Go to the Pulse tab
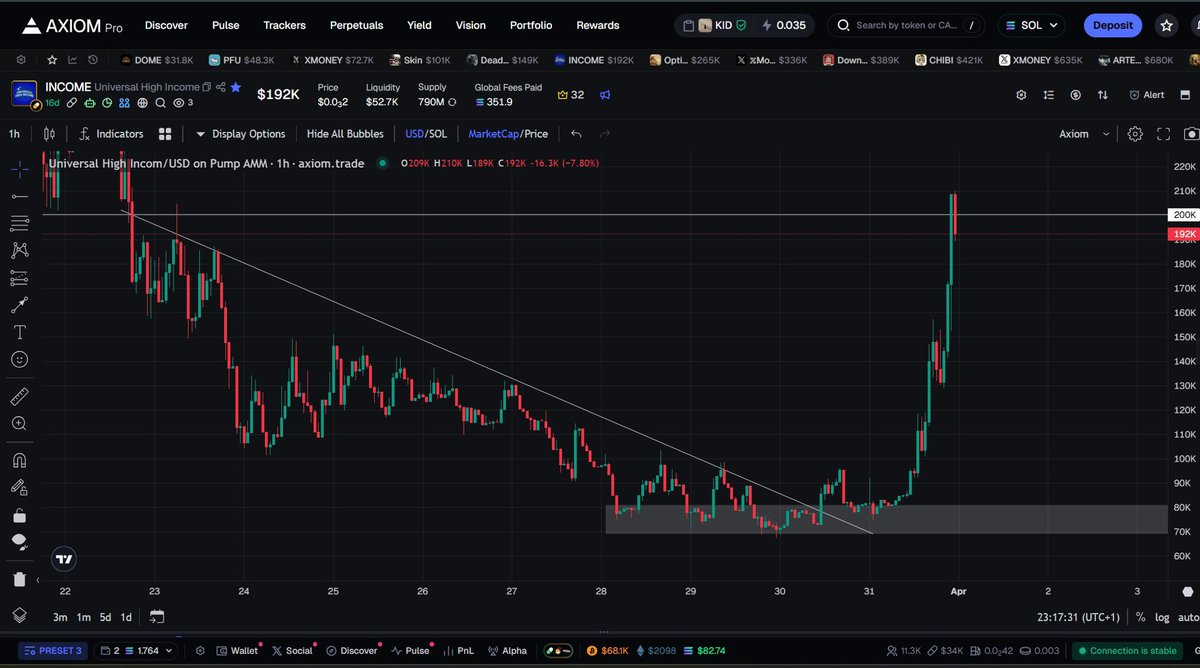The image size is (1200, 668). point(225,25)
